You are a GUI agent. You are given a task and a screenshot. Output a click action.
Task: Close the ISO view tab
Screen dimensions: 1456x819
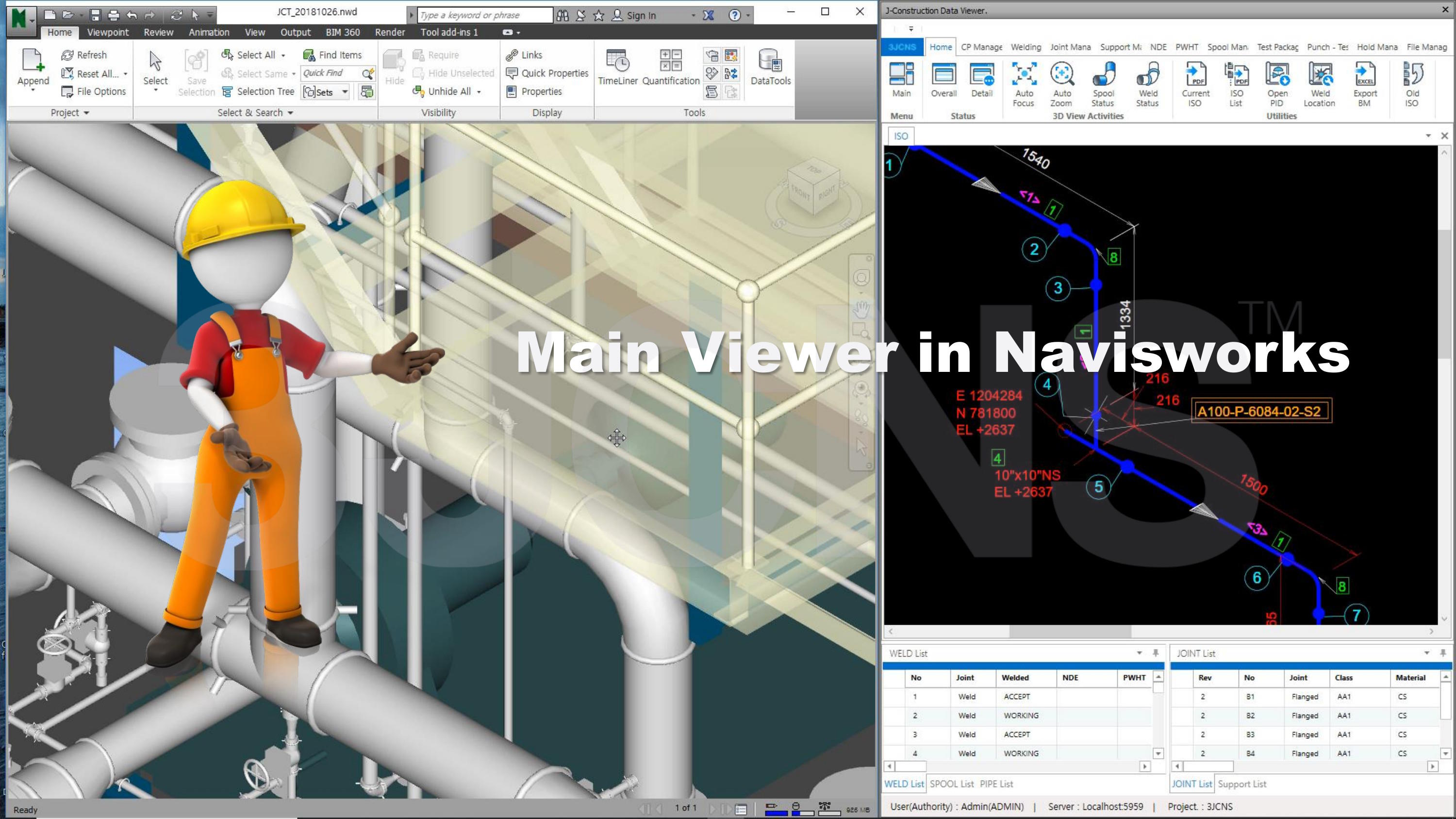coord(1444,135)
